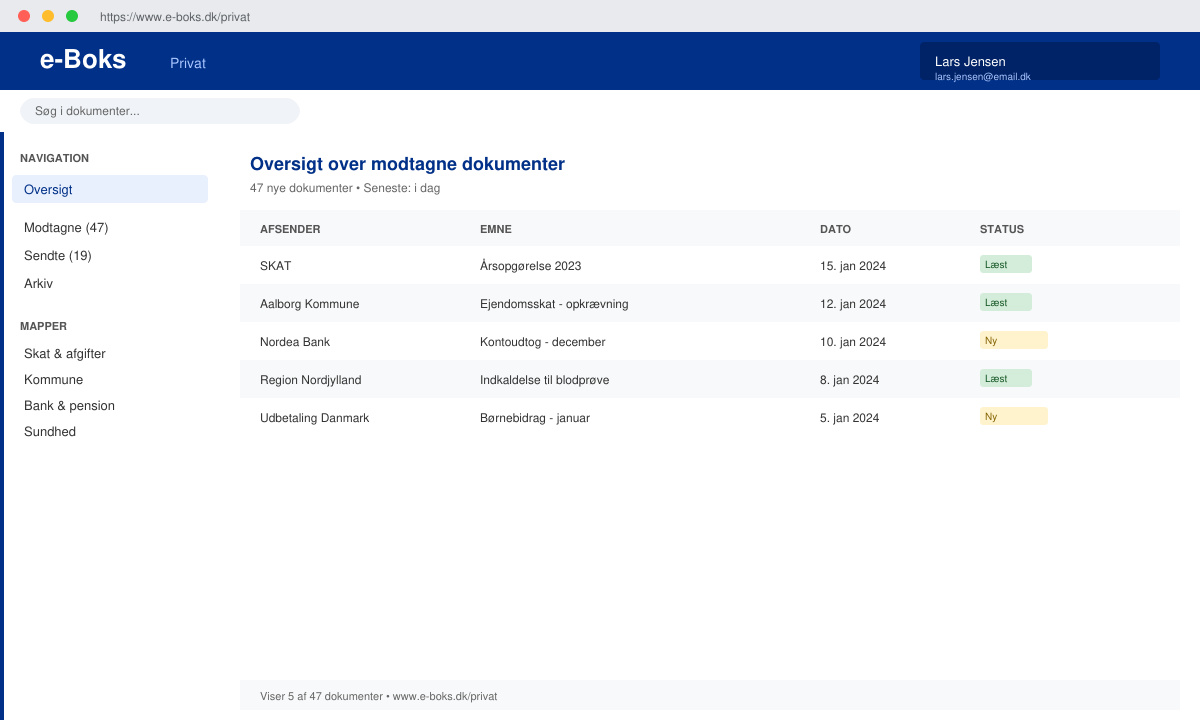The height and width of the screenshot is (720, 1200).
Task: Click the EMNE column header
Action: pos(496,229)
